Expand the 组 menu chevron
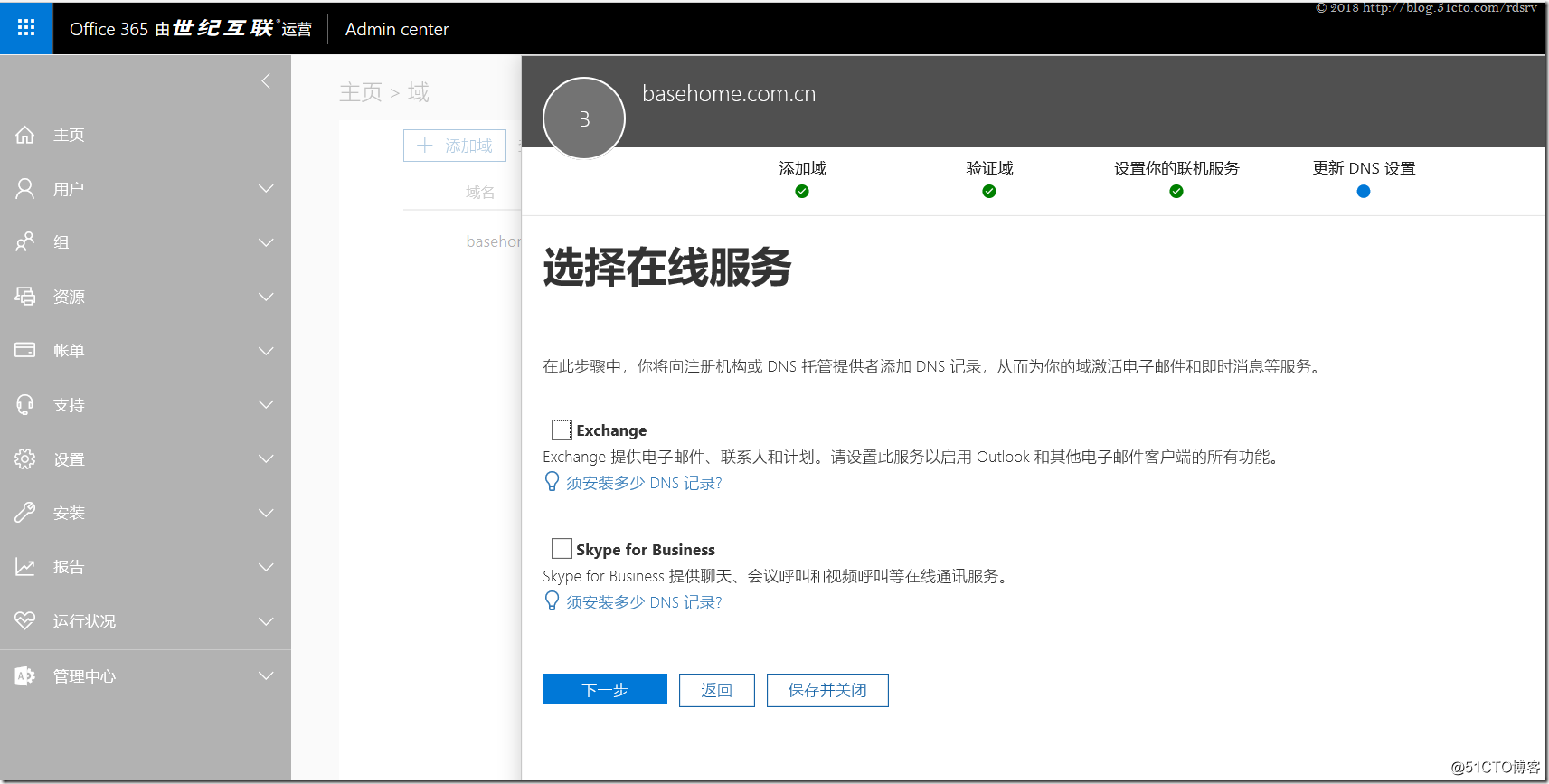 pos(266,242)
